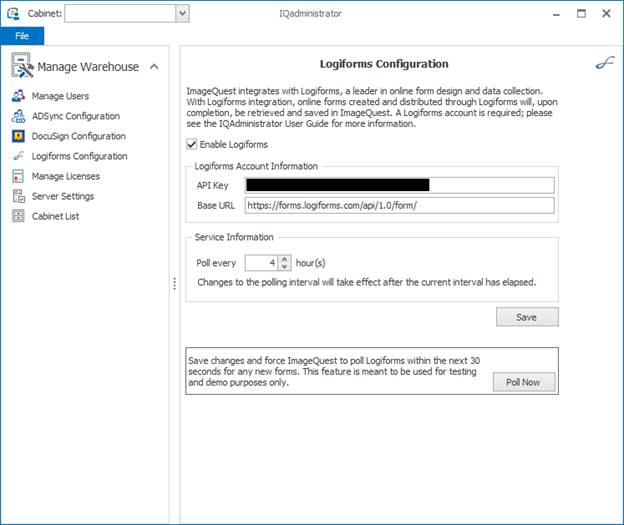
Task: Click the Manage Warehouse tools icon
Action: coord(22,66)
